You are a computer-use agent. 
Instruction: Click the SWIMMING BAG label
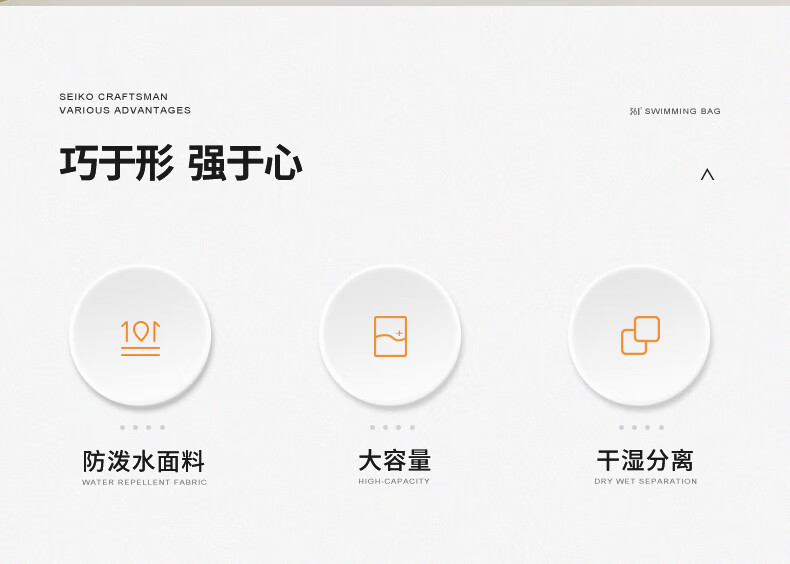point(683,111)
